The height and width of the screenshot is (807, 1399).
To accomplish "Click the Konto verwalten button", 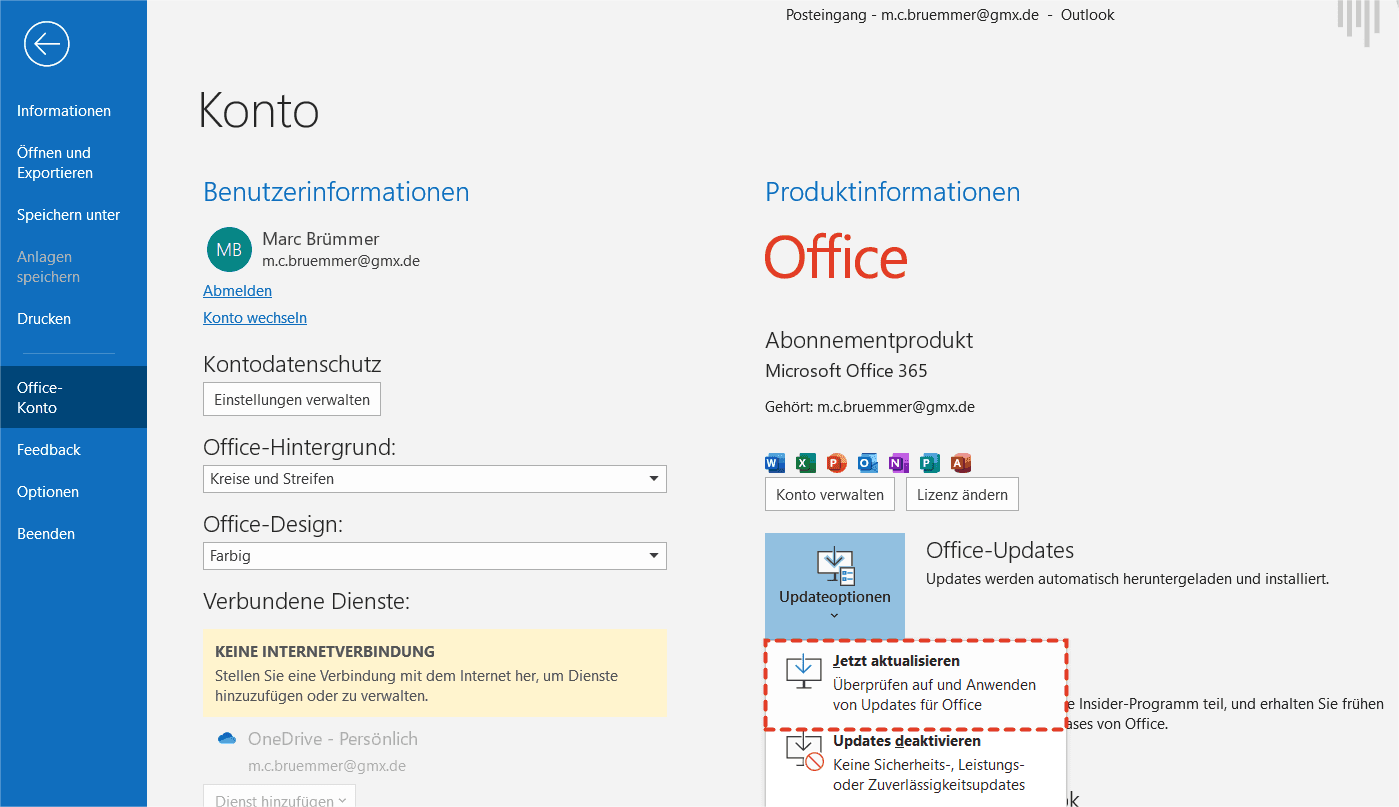I will [830, 495].
